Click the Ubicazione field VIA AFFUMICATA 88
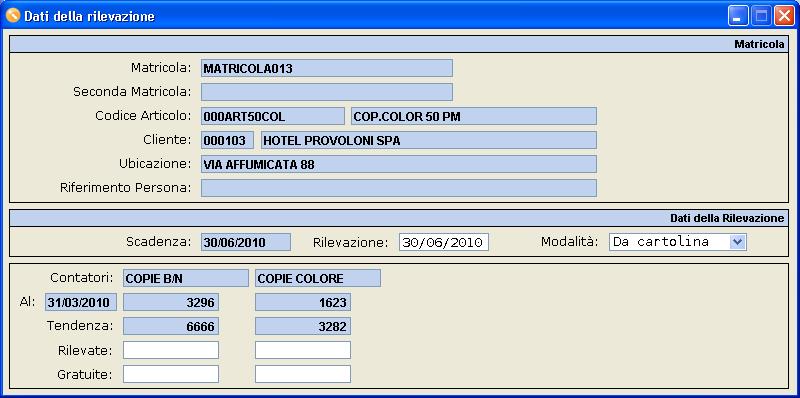800x398 pixels. 399,164
